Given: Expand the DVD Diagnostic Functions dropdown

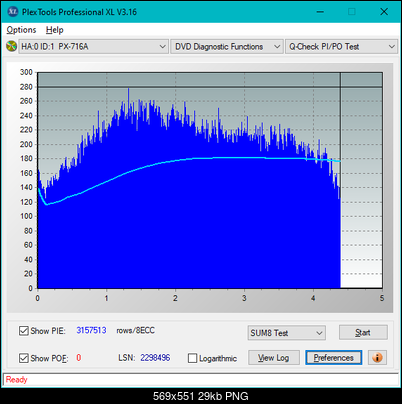Looking at the screenshot, I should 227,46.
